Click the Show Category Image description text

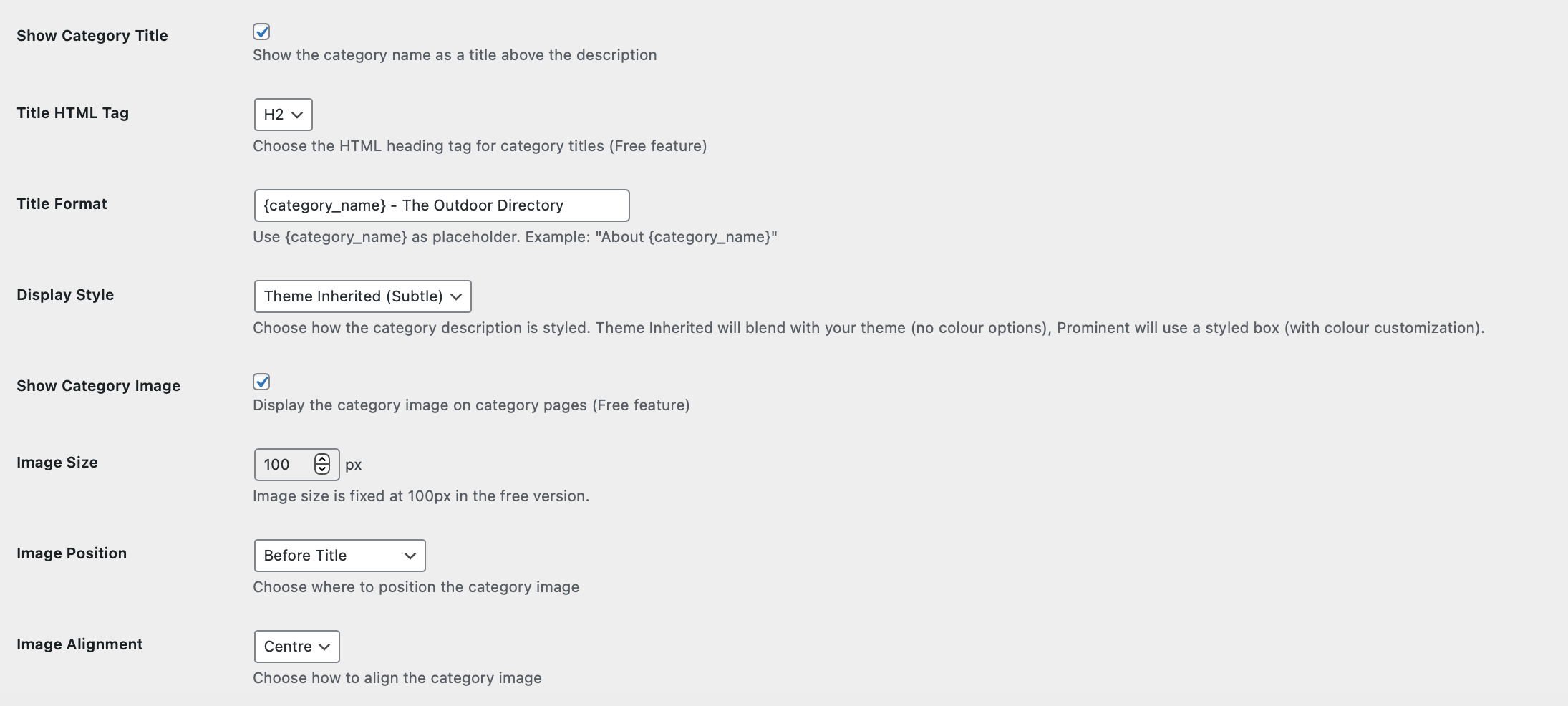coord(471,405)
